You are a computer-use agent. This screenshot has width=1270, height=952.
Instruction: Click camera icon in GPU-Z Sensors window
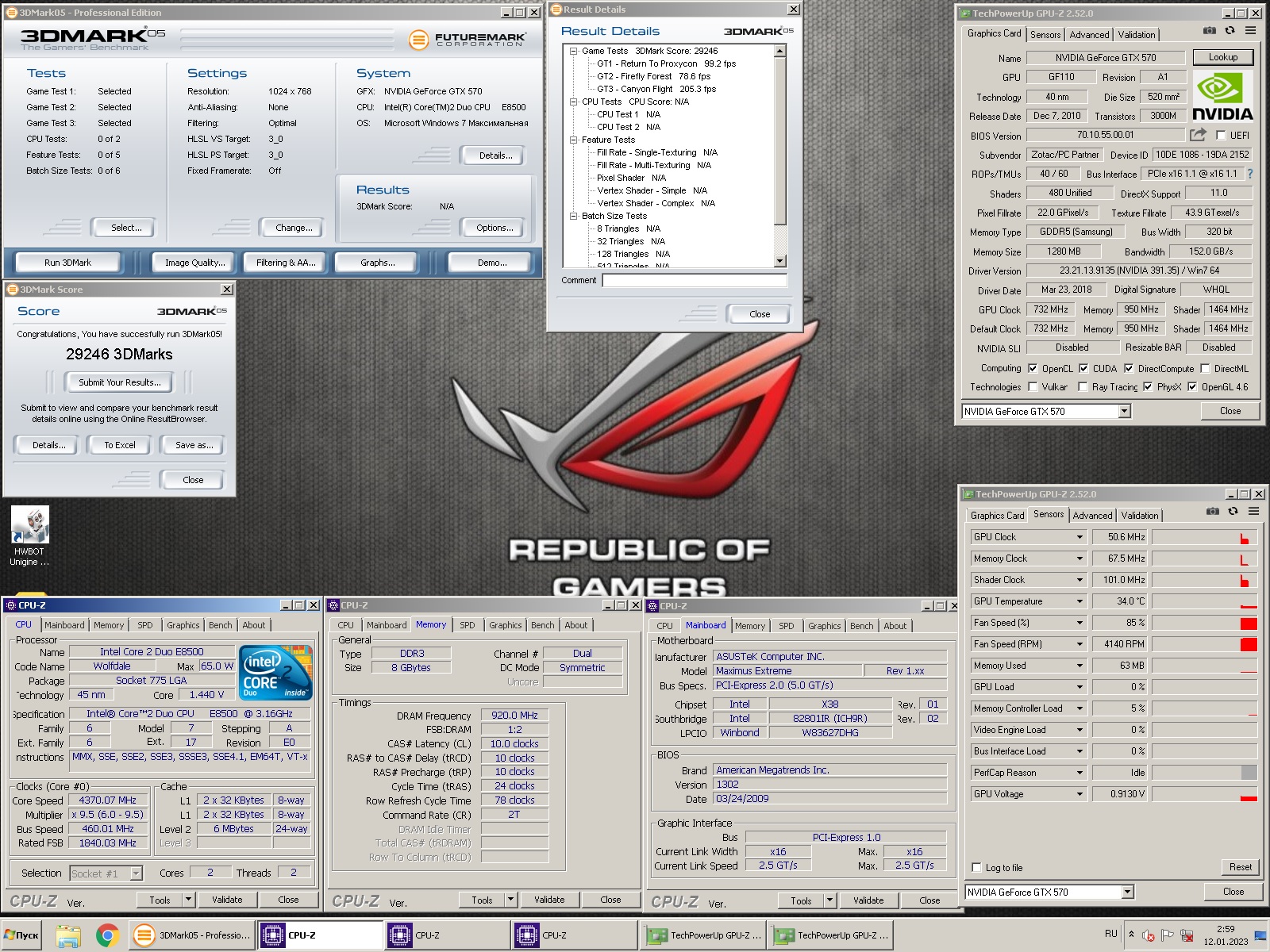point(1212,512)
